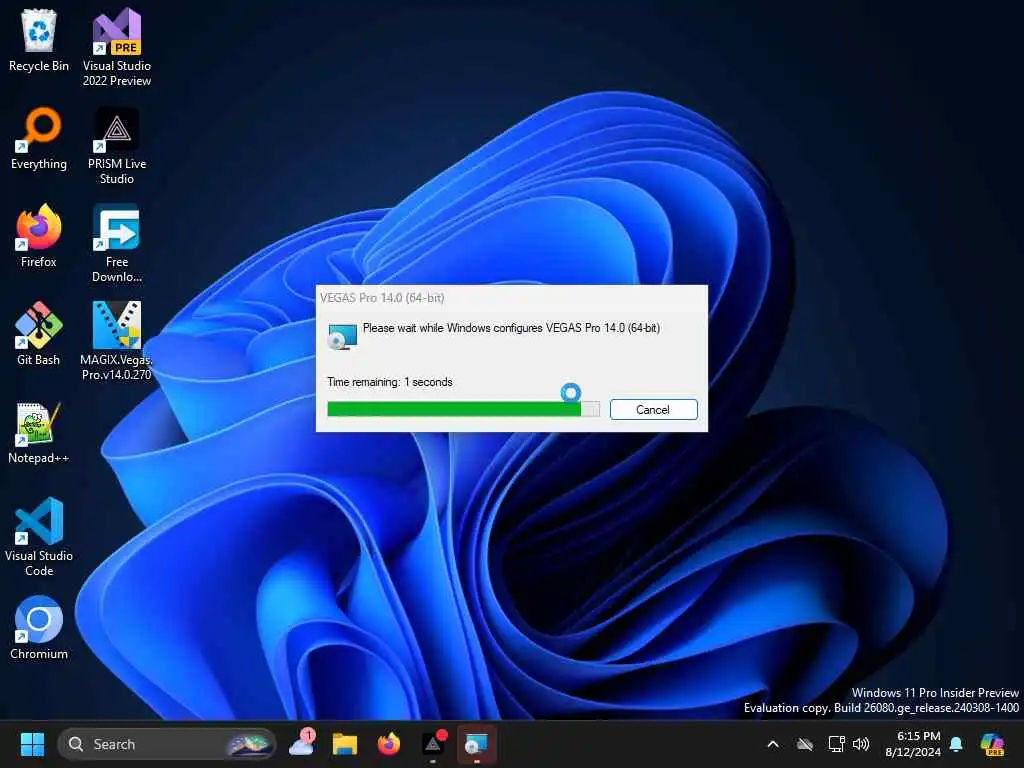Show hidden system tray icons

[773, 744]
